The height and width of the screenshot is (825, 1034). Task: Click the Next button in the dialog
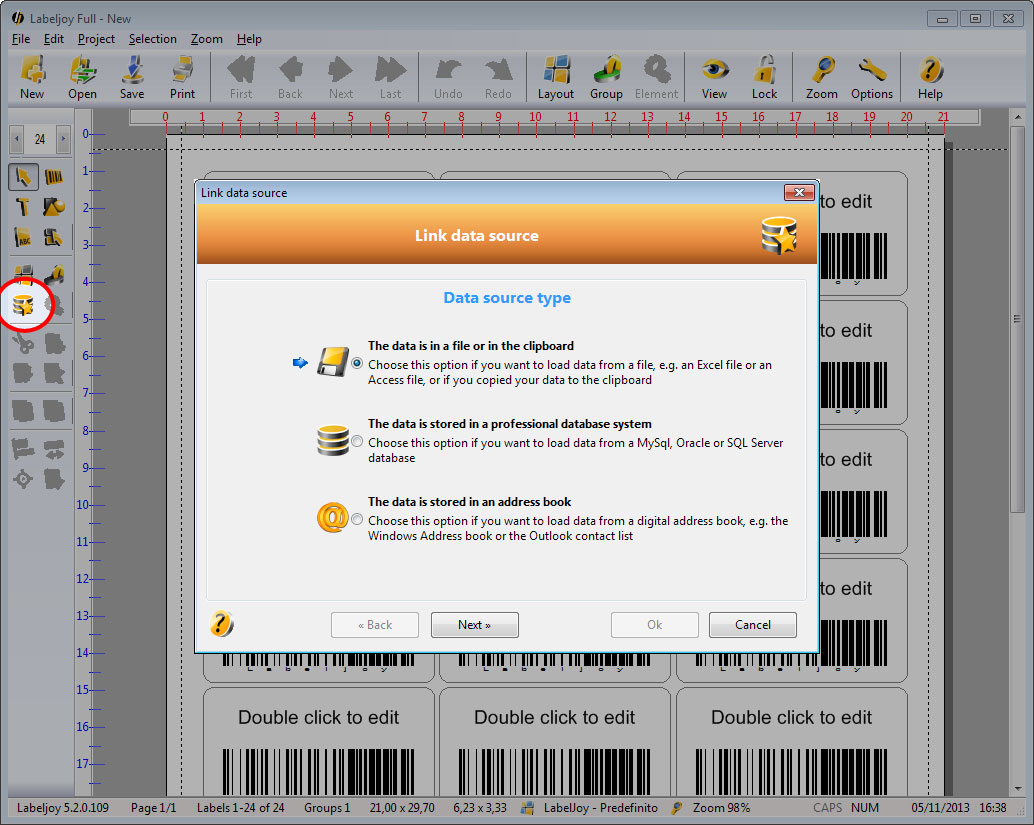[x=474, y=624]
